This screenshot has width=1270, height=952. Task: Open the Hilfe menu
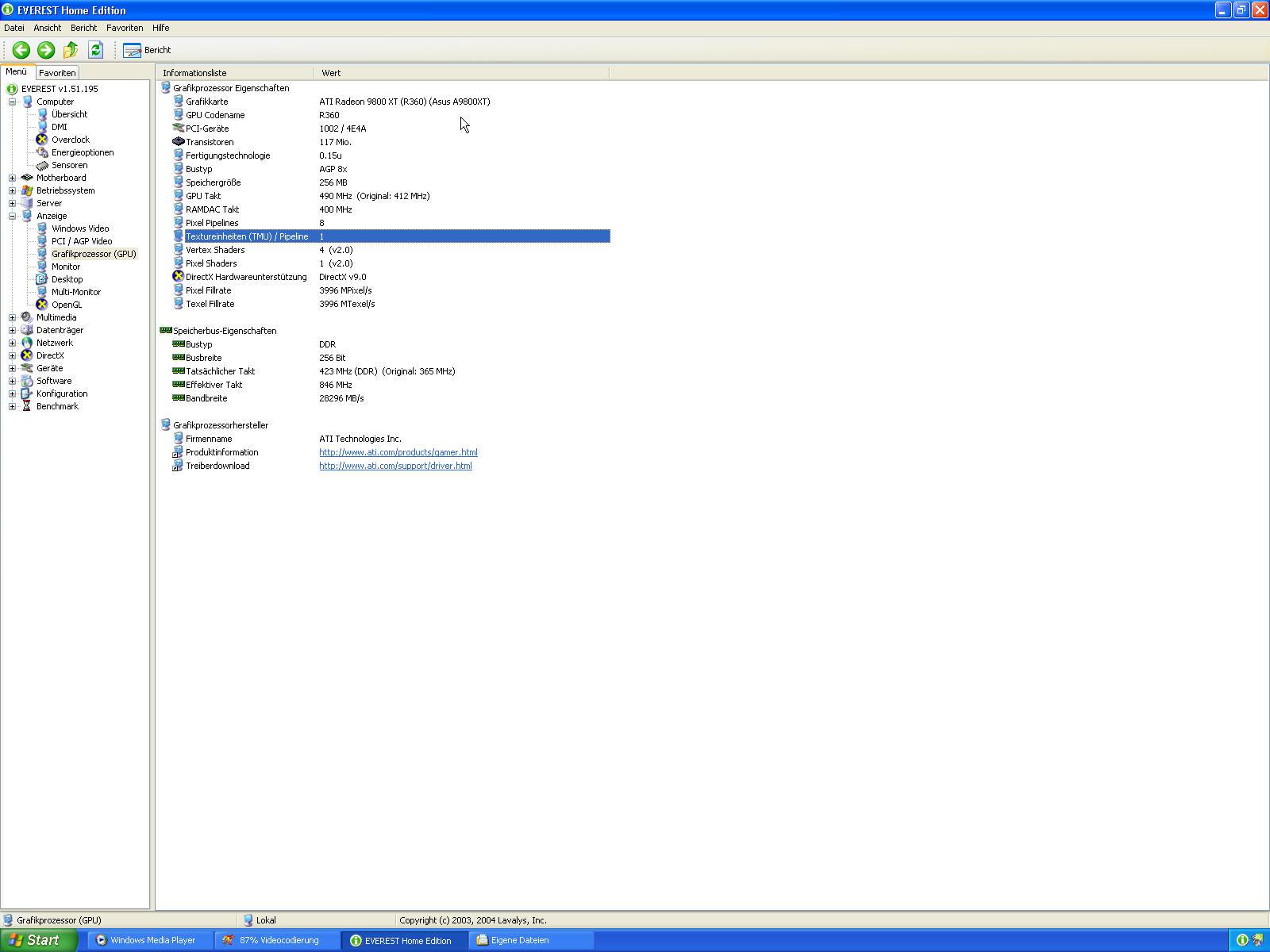160,28
